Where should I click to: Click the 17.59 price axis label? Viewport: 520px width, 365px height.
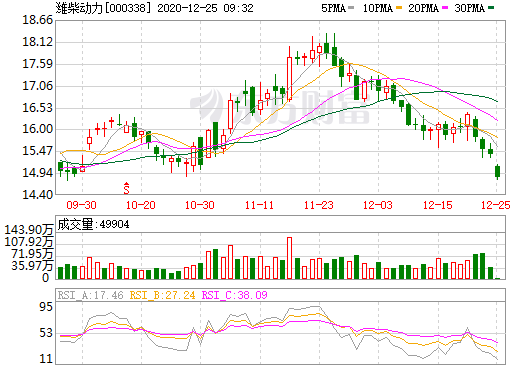(37, 64)
